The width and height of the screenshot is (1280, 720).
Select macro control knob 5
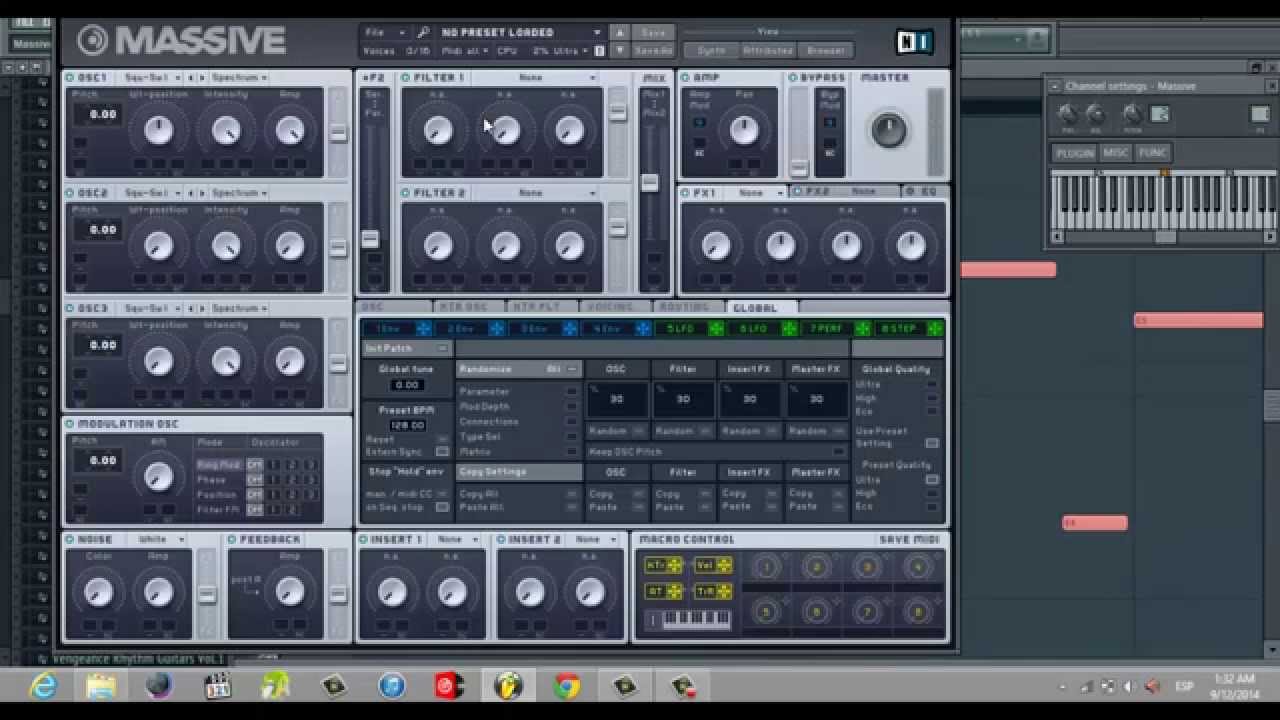(x=767, y=611)
